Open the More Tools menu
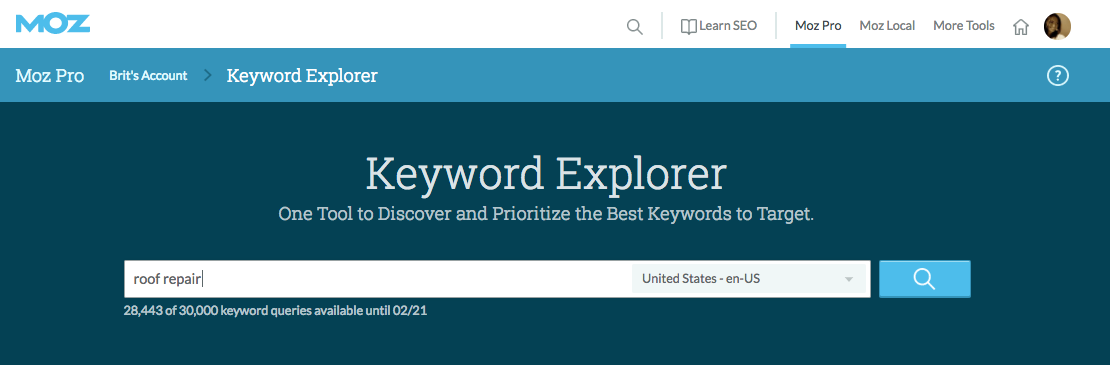The width and height of the screenshot is (1110, 368). [963, 25]
